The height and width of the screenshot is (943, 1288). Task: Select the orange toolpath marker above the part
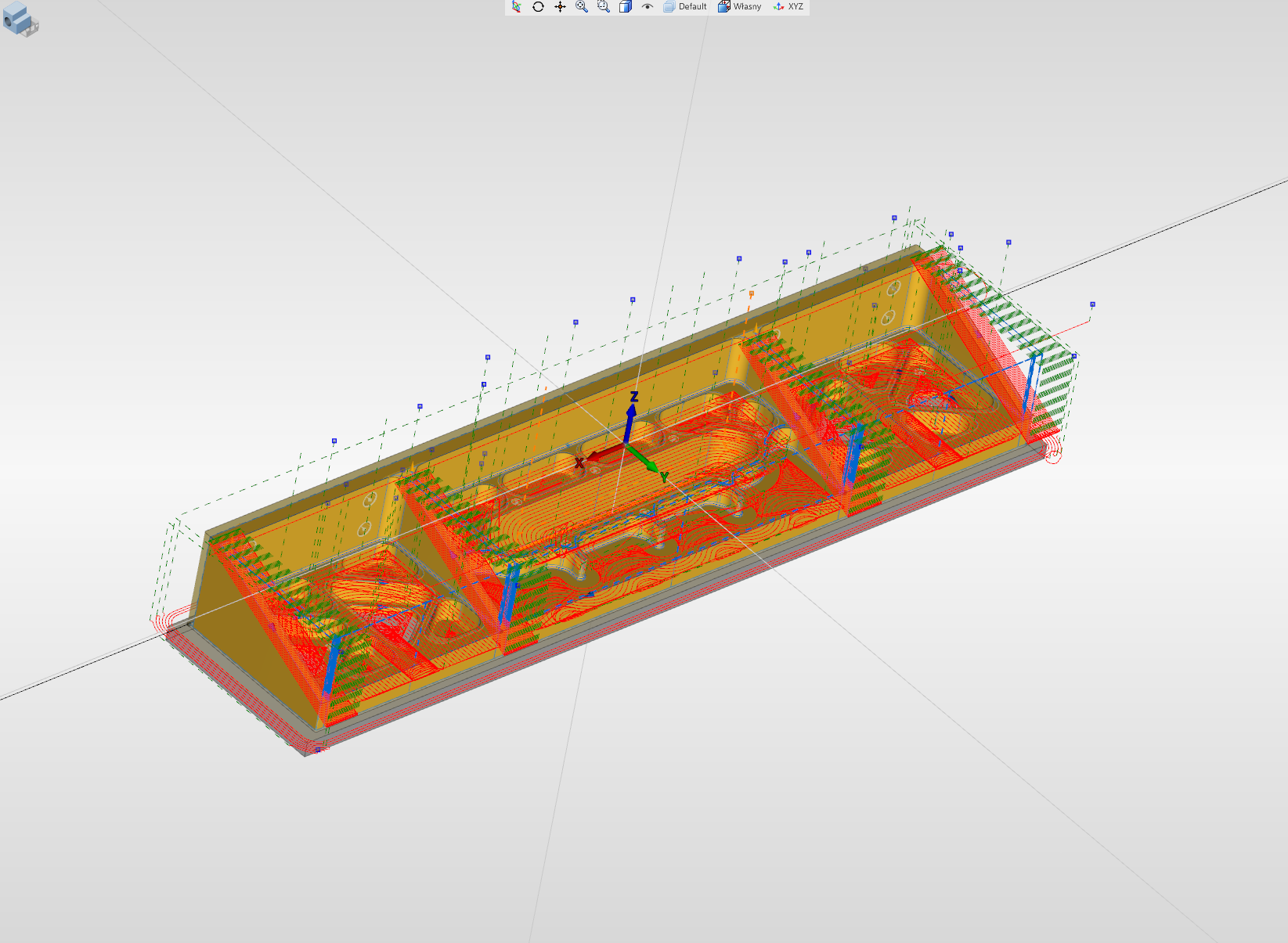point(752,294)
